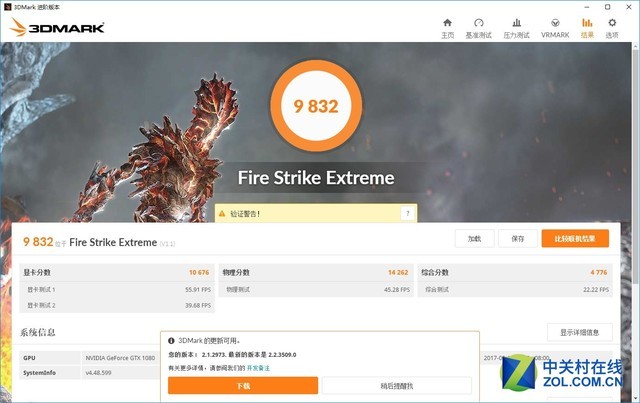This screenshot has width=640, height=403.
Task: Click the info icon in update notice
Action: tap(171, 341)
